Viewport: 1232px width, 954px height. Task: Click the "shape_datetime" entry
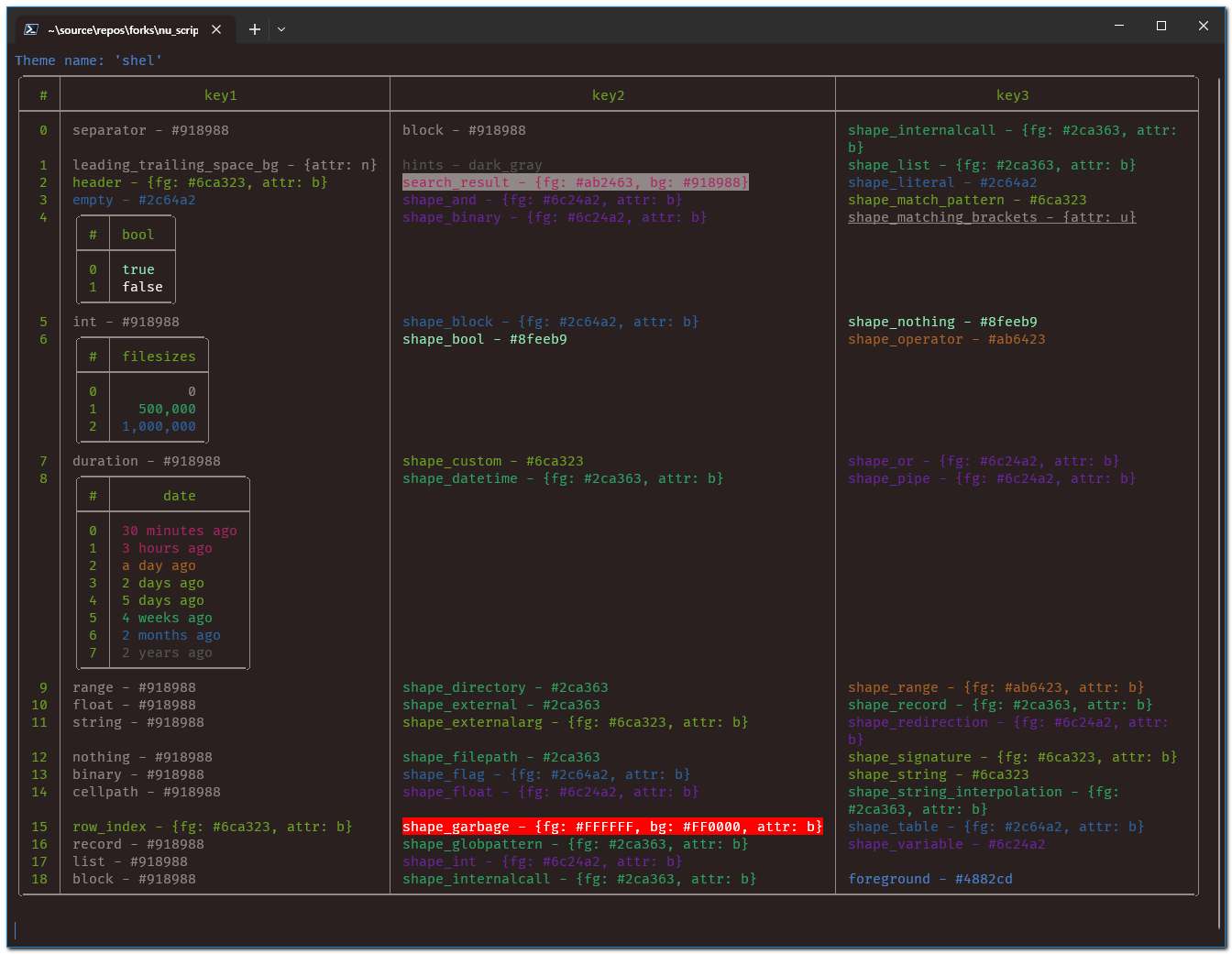click(564, 478)
